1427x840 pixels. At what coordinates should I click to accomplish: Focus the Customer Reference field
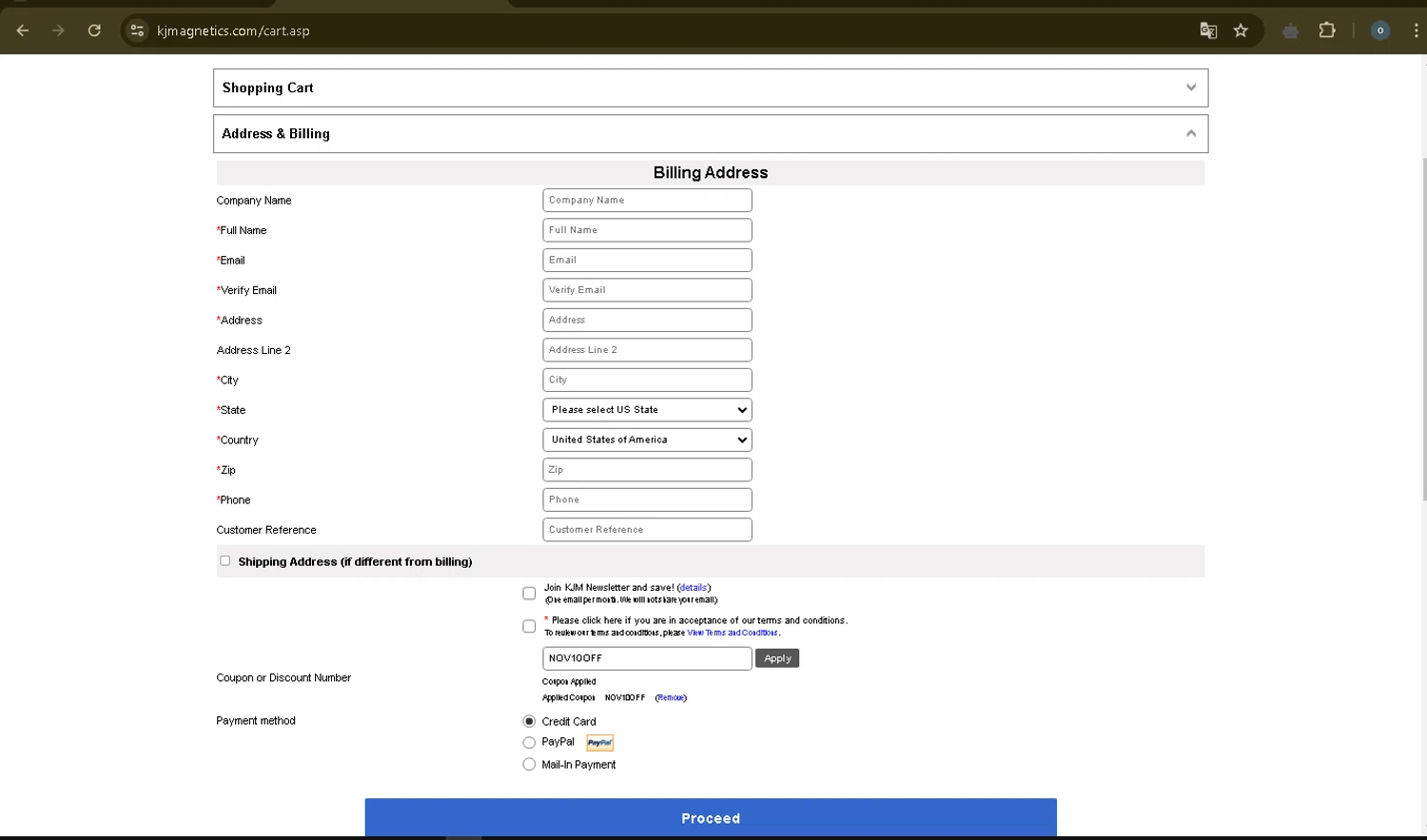[647, 530]
